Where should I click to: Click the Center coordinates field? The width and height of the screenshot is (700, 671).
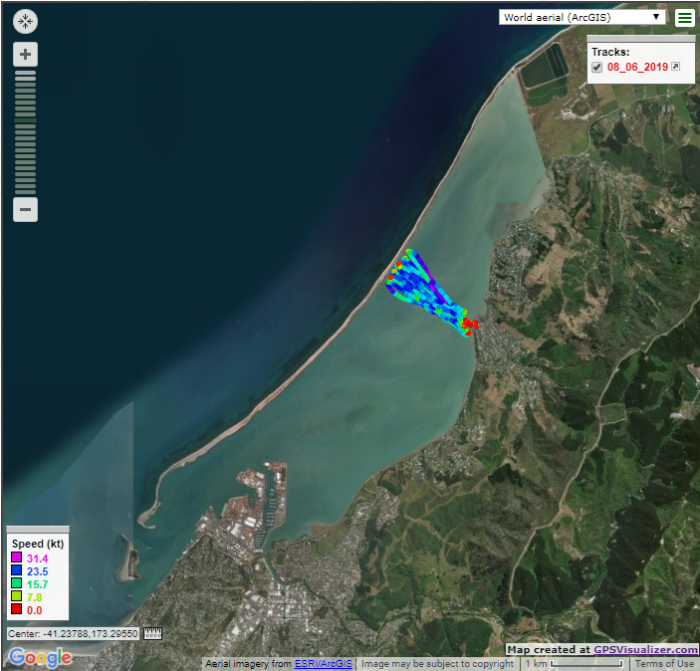pyautogui.click(x=73, y=634)
